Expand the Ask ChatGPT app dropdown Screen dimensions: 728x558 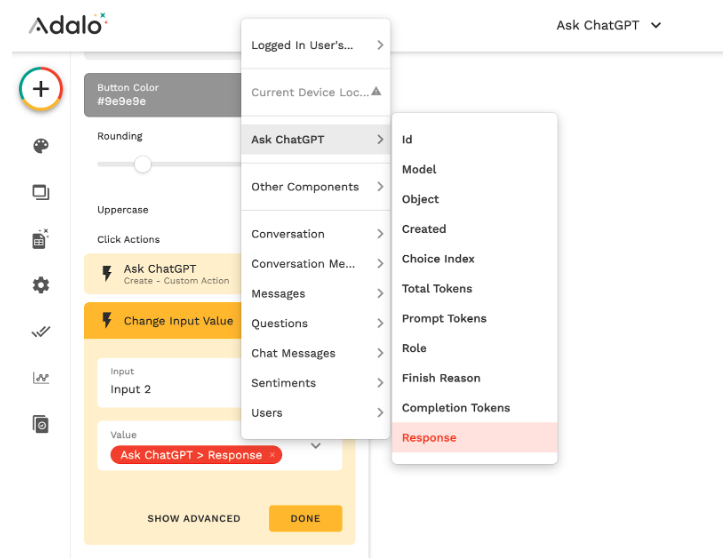609,25
